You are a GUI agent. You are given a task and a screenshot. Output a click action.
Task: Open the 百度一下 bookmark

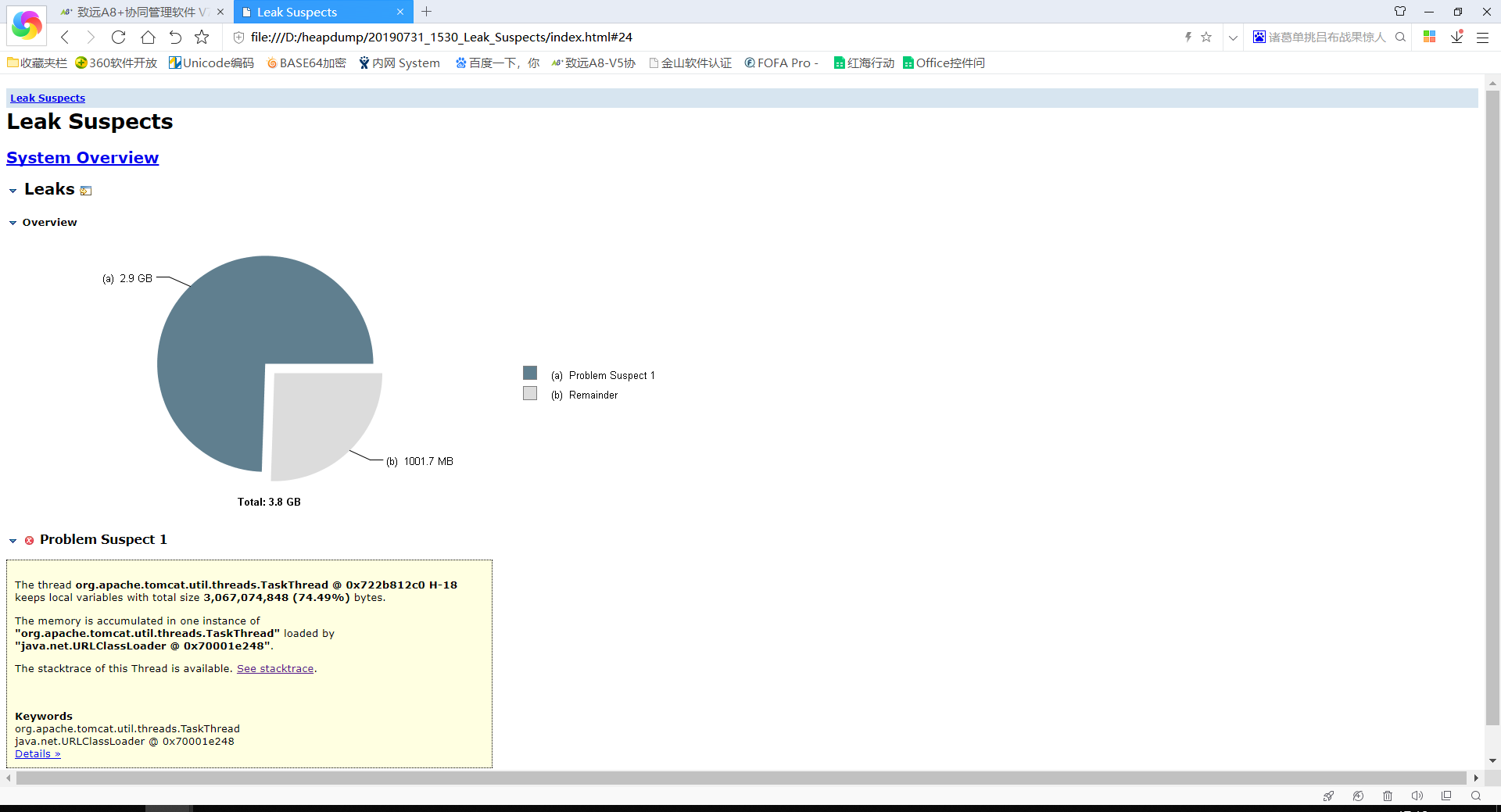point(497,63)
